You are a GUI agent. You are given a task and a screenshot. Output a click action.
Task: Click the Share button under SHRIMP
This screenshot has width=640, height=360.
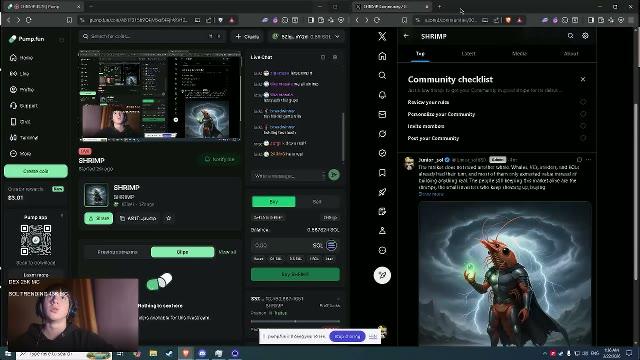coord(98,218)
